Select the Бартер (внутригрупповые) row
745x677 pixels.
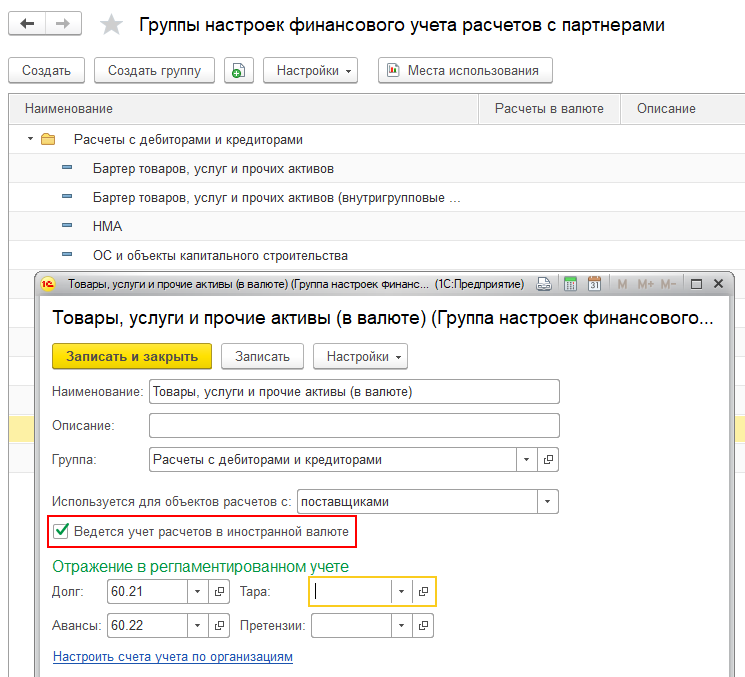pyautogui.click(x=377, y=197)
